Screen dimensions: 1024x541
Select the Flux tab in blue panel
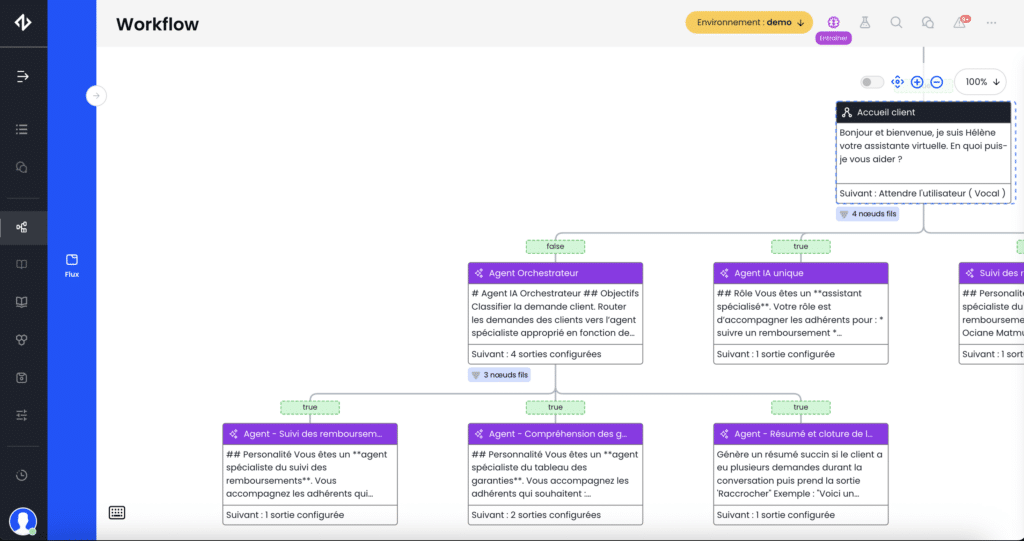72,265
